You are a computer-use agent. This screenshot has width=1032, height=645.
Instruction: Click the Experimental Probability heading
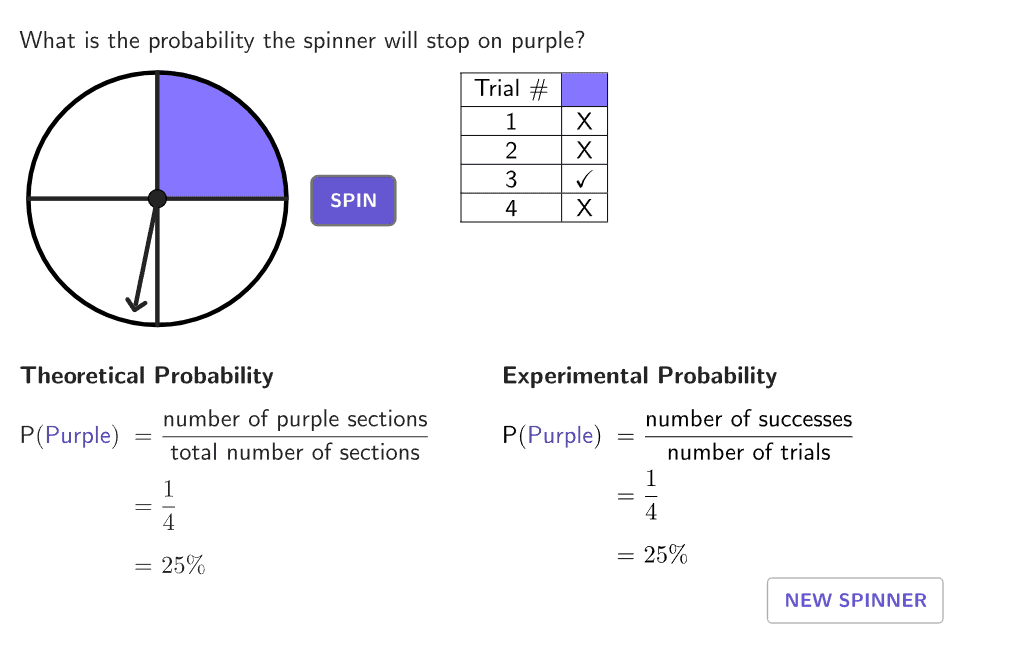640,376
